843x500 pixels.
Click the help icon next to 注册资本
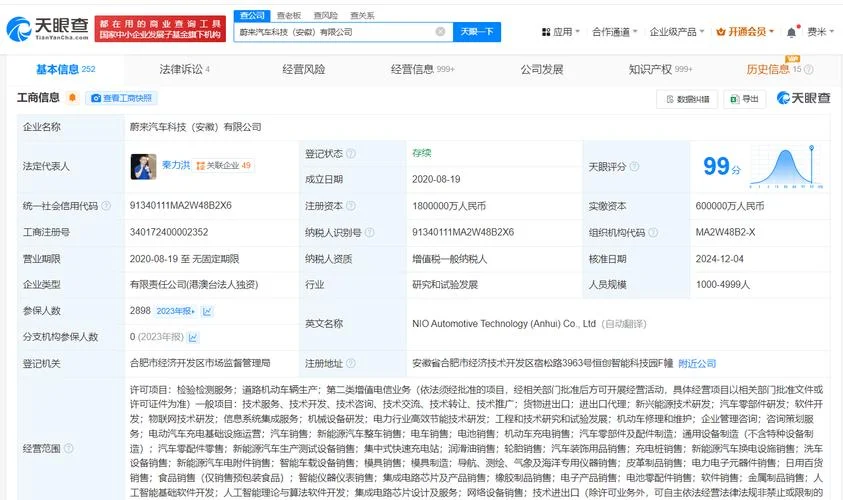(x=351, y=206)
